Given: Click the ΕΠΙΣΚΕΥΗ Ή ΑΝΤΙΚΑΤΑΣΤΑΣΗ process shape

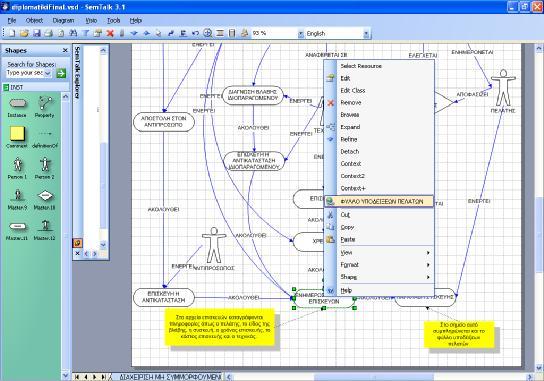Looking at the screenshot, I should [164, 297].
